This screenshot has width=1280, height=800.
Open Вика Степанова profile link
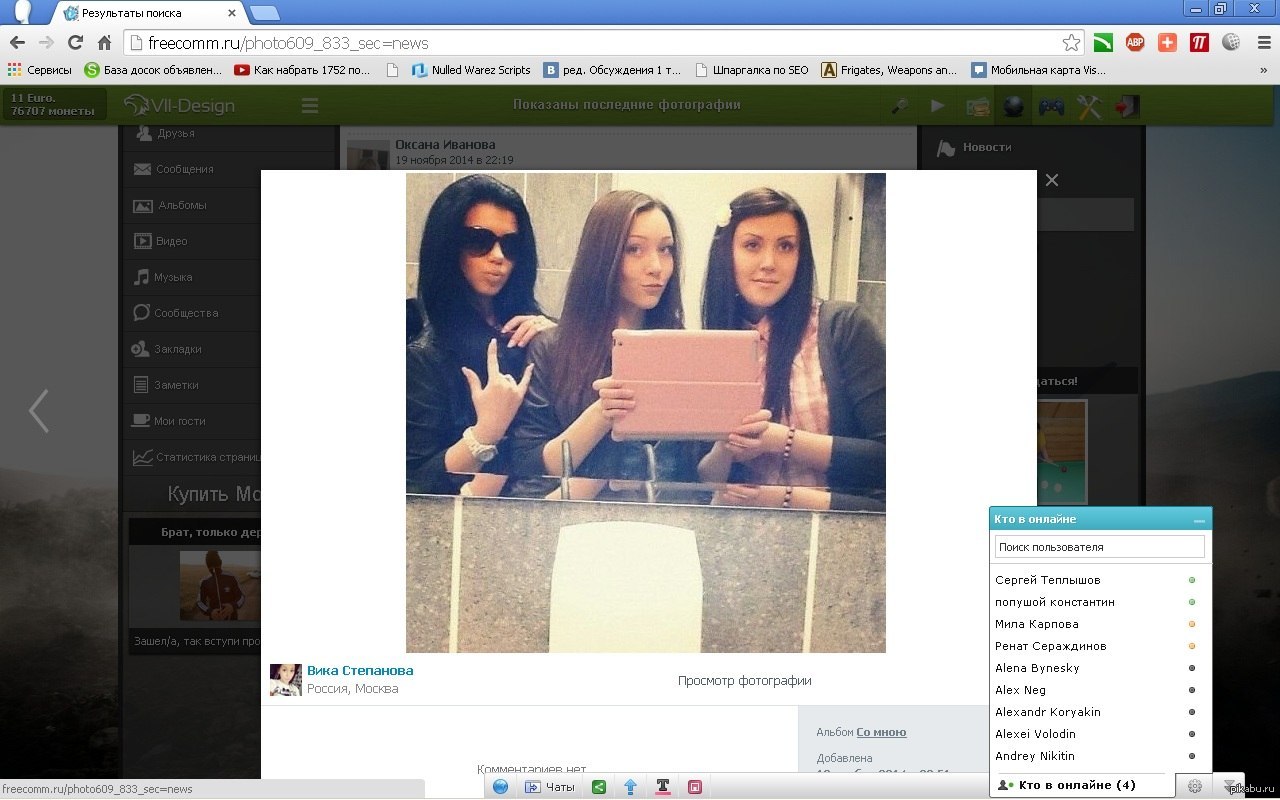(x=360, y=671)
